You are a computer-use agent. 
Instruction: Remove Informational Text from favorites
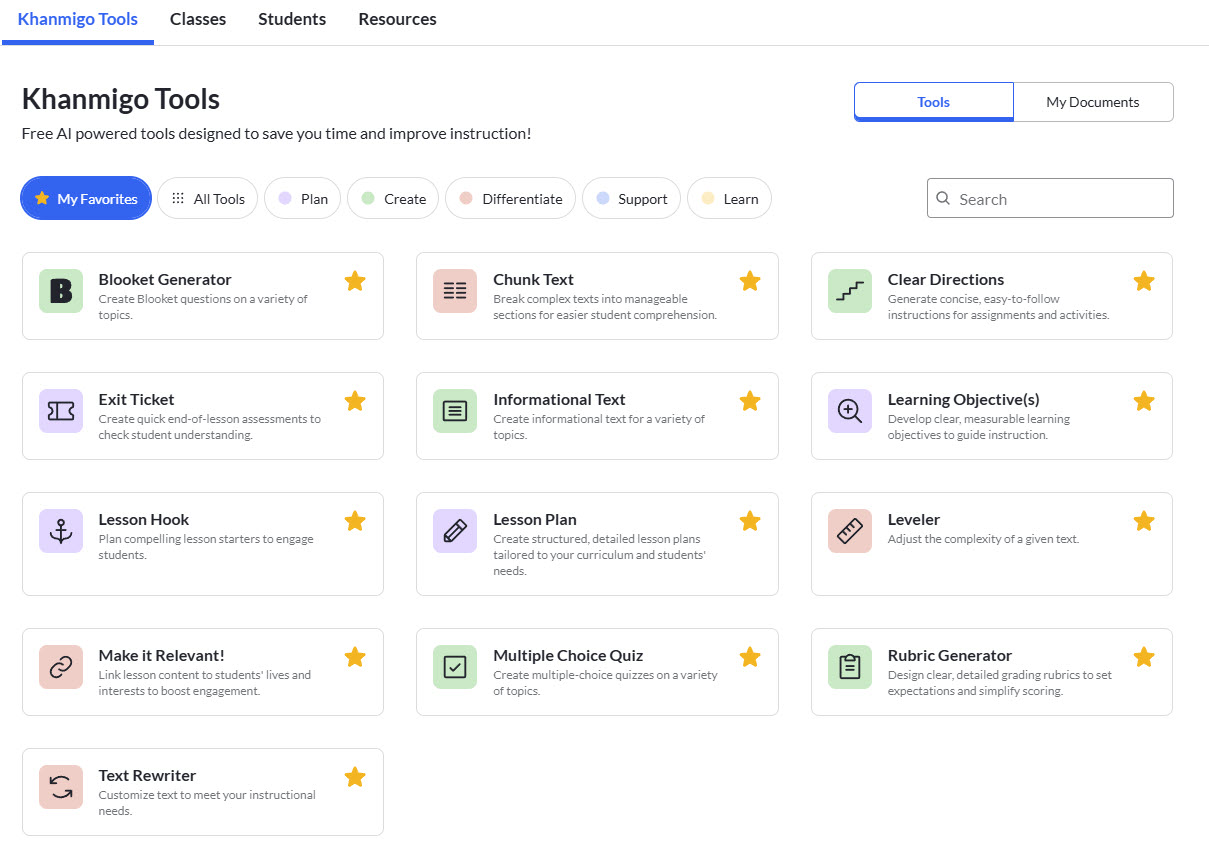point(750,401)
